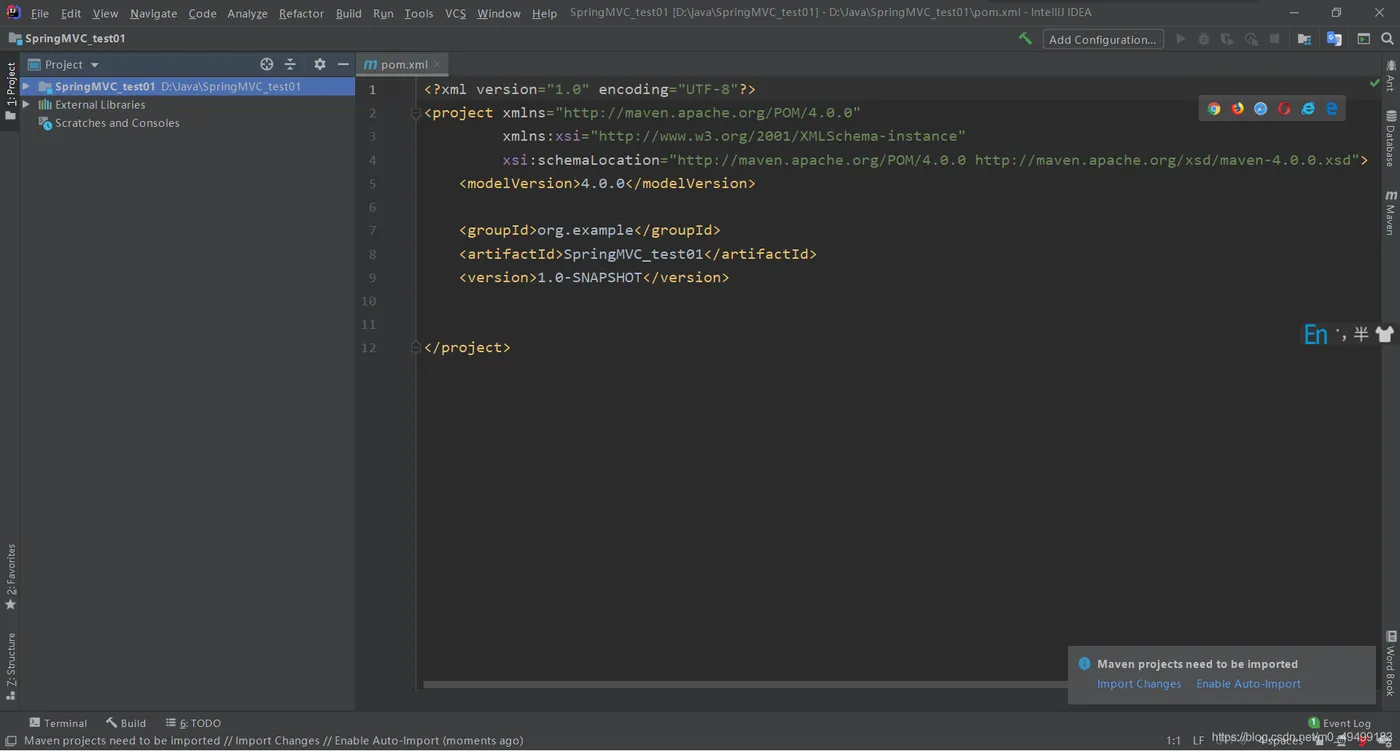Expand External Libraries tree node

(27, 105)
